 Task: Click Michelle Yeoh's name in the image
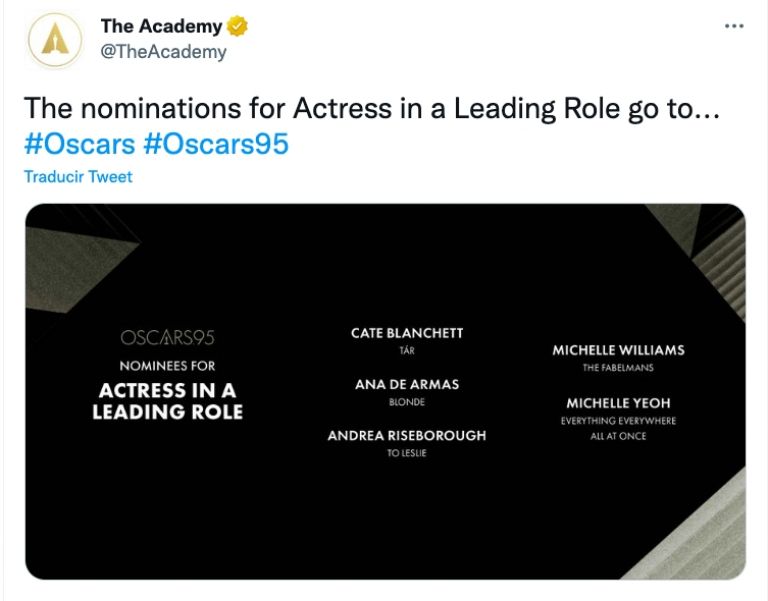coord(618,403)
